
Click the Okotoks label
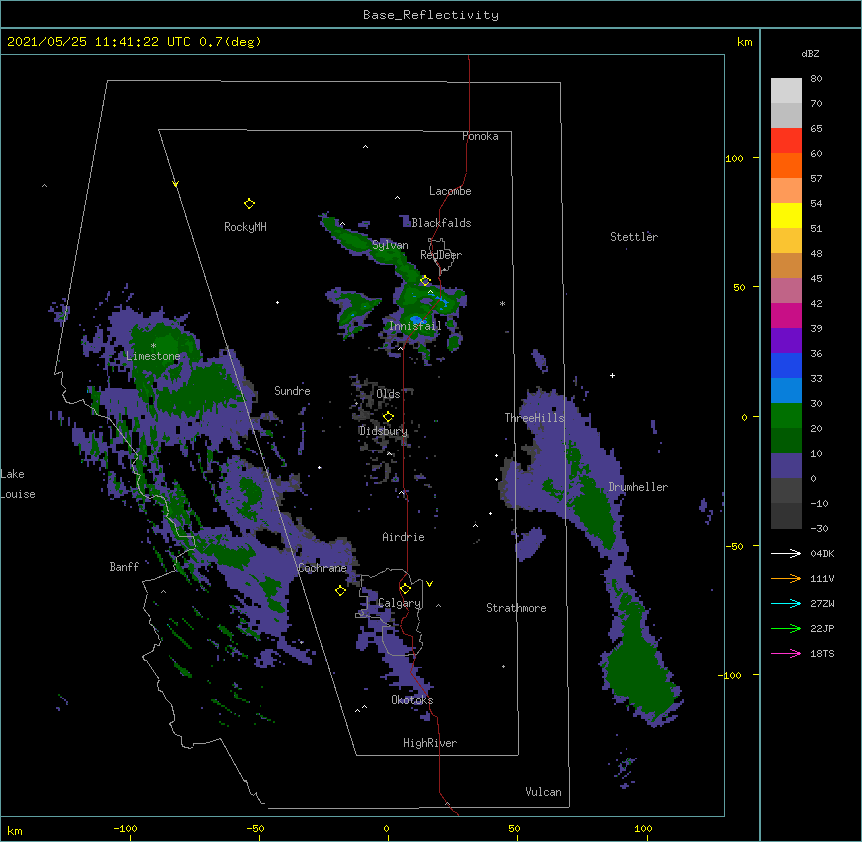(412, 700)
